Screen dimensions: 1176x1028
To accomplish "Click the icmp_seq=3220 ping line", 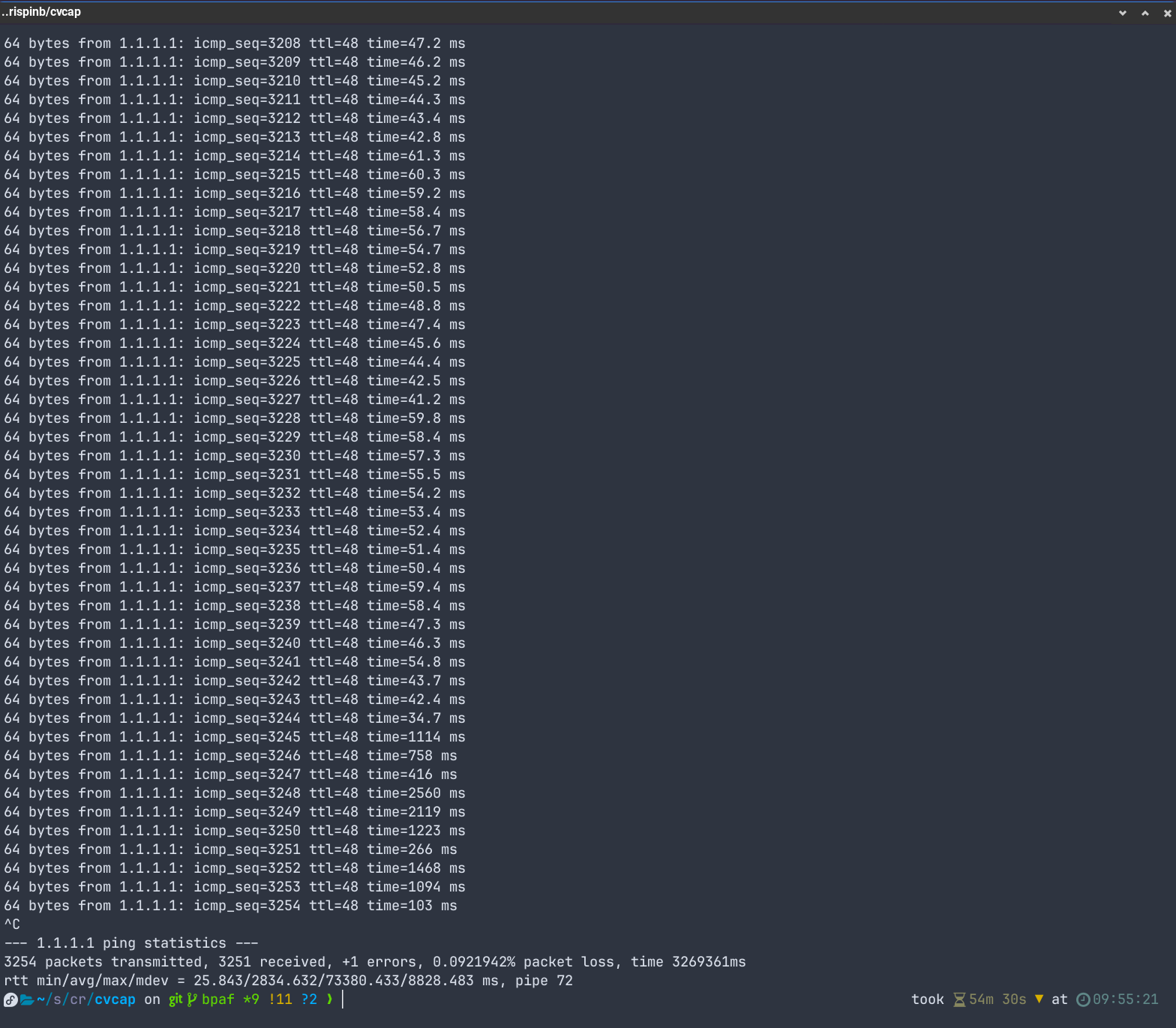I will 235,268.
